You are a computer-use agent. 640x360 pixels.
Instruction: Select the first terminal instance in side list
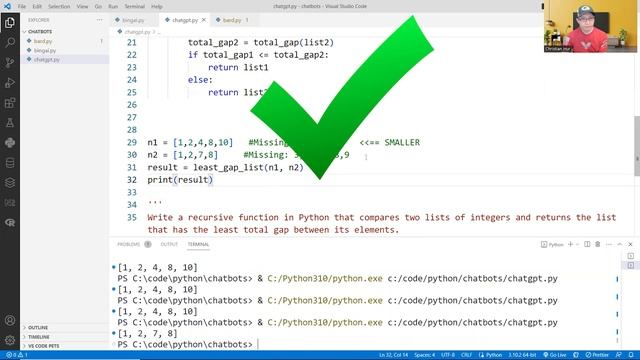click(631, 256)
